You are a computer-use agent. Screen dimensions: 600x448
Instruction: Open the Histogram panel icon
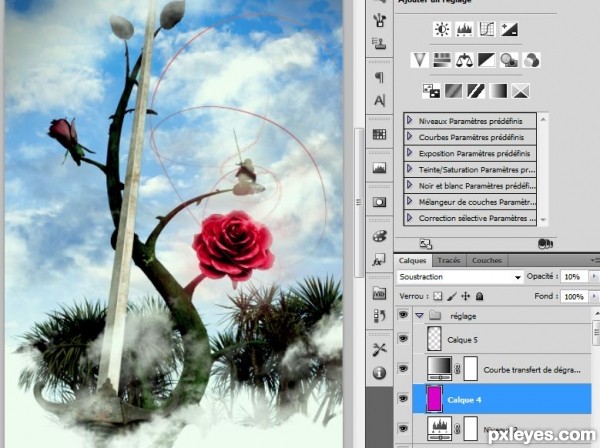[379, 168]
